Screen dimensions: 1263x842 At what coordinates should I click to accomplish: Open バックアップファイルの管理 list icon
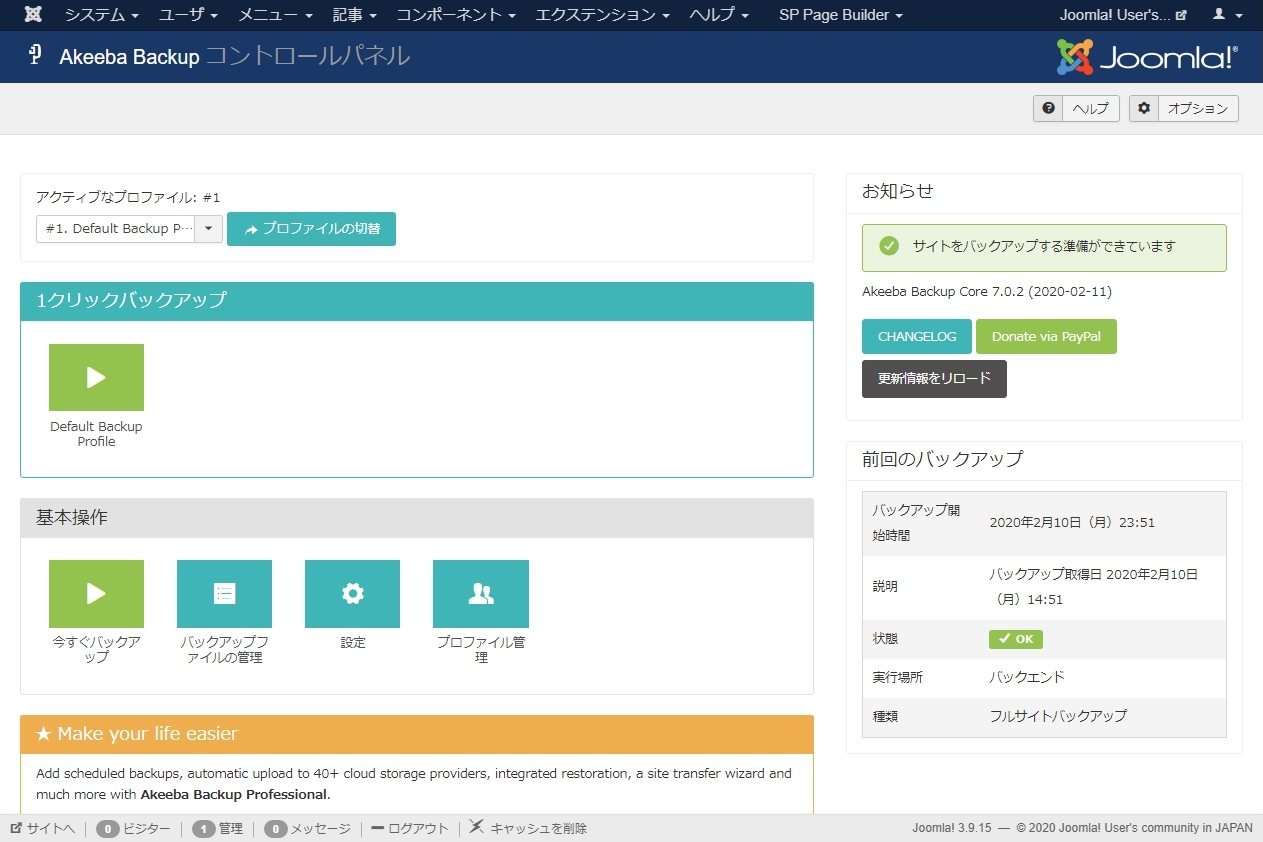tap(224, 593)
